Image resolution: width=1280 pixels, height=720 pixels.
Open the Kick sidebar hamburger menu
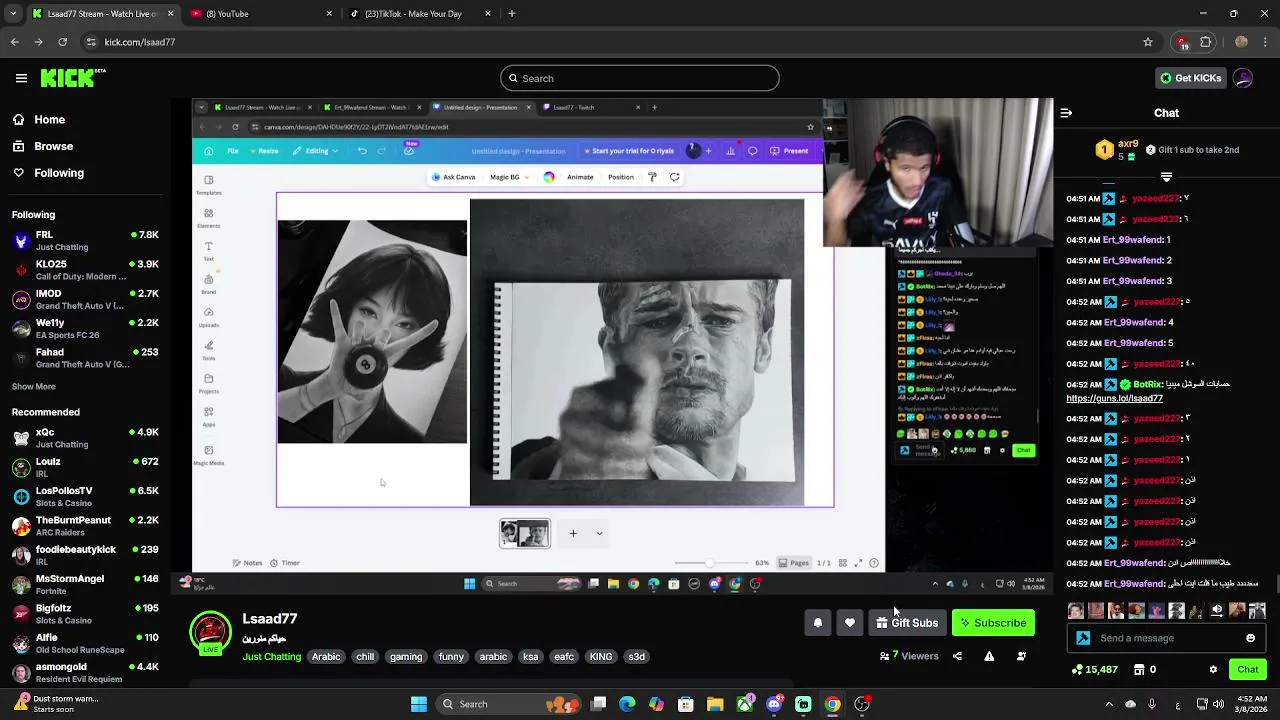tap(21, 78)
